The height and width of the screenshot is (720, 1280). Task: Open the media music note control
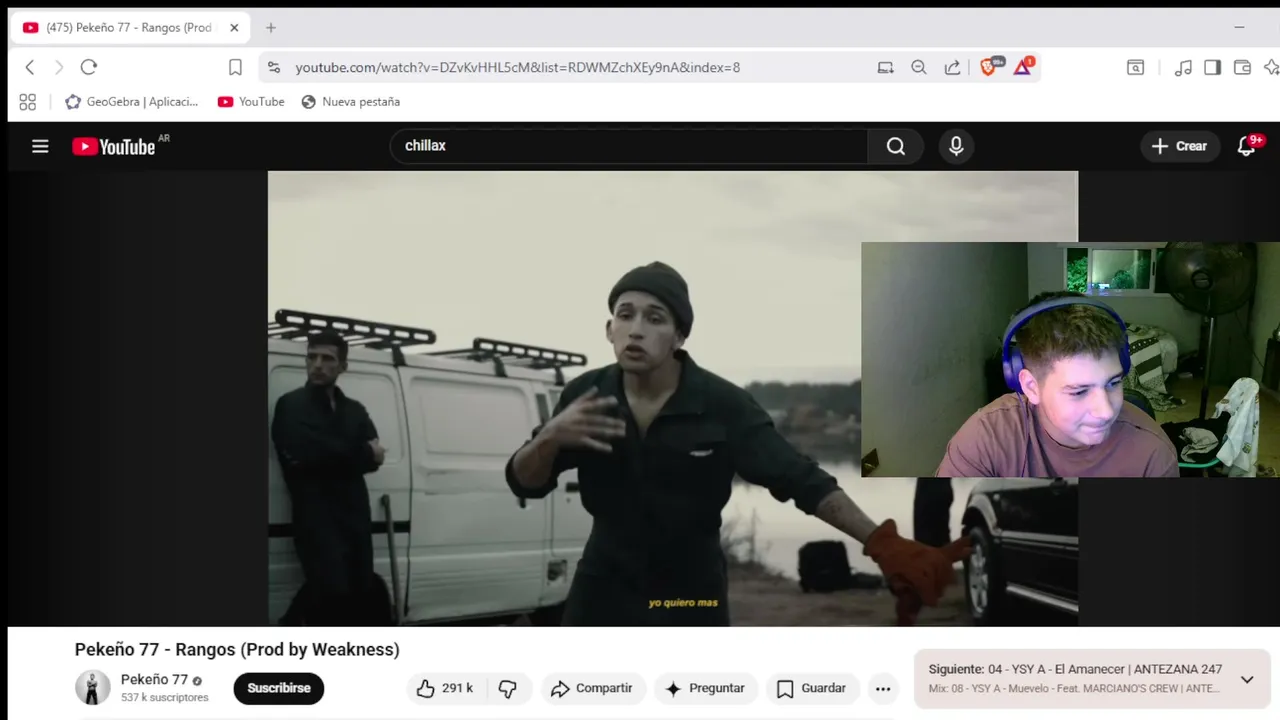[1183, 67]
